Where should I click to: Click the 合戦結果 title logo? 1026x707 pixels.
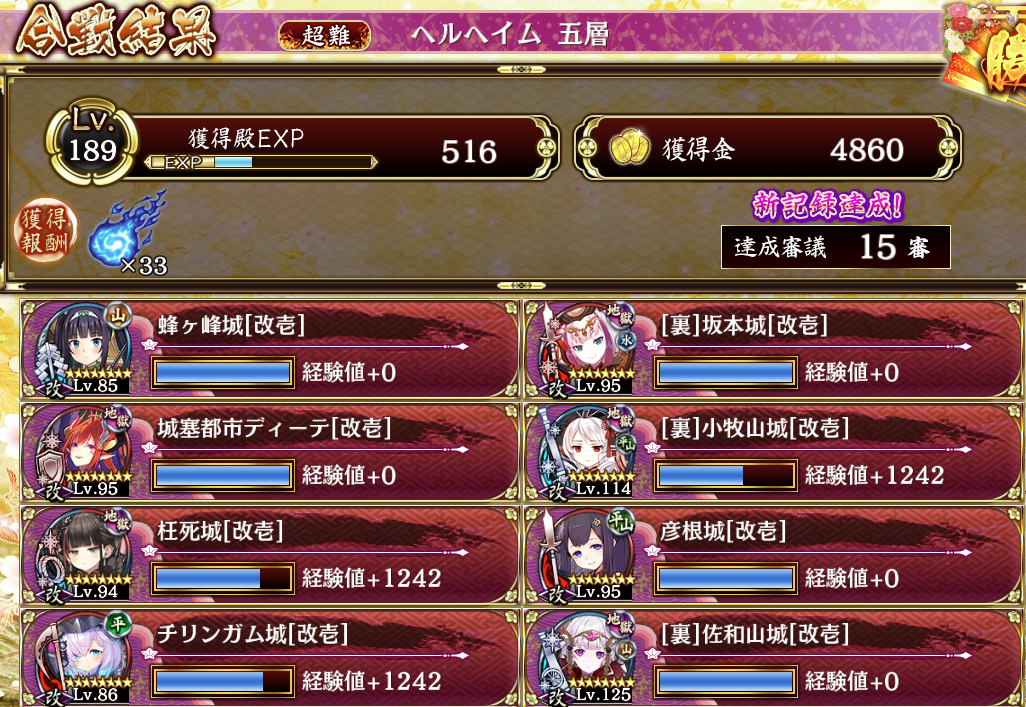click(116, 31)
